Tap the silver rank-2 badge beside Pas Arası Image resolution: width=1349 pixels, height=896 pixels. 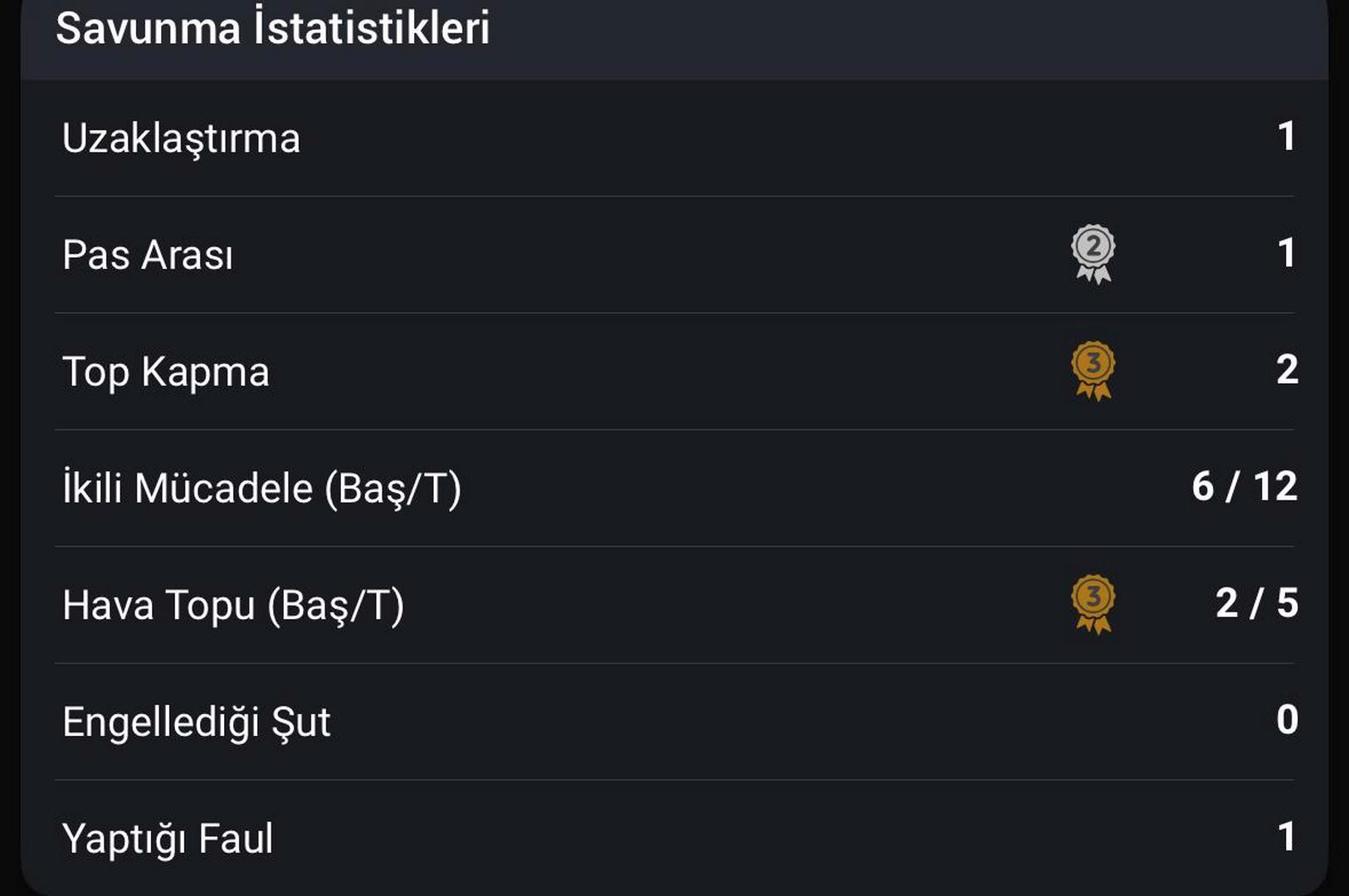point(1093,254)
